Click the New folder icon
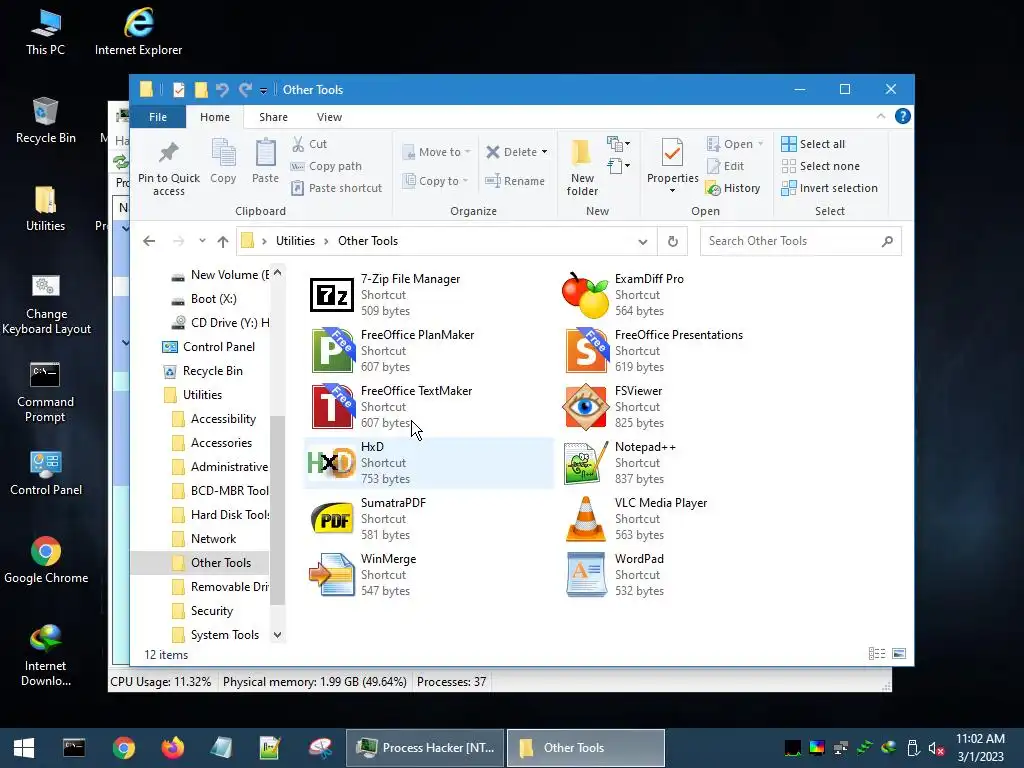The height and width of the screenshot is (768, 1024). (581, 153)
